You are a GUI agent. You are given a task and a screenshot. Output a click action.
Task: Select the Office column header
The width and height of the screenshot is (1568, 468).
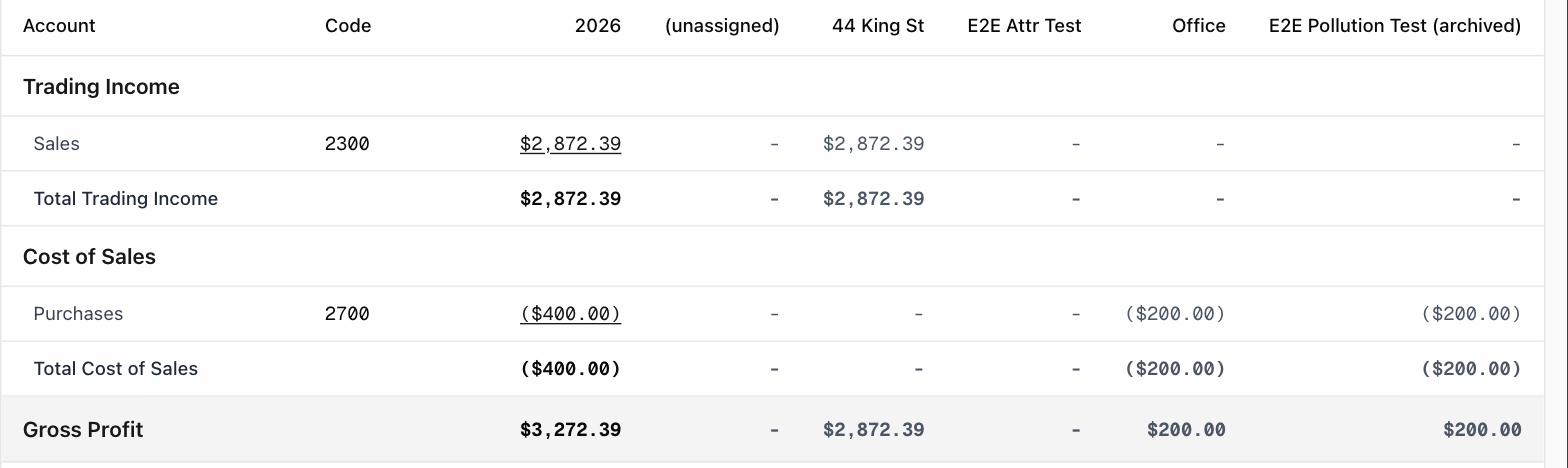pos(1199,26)
